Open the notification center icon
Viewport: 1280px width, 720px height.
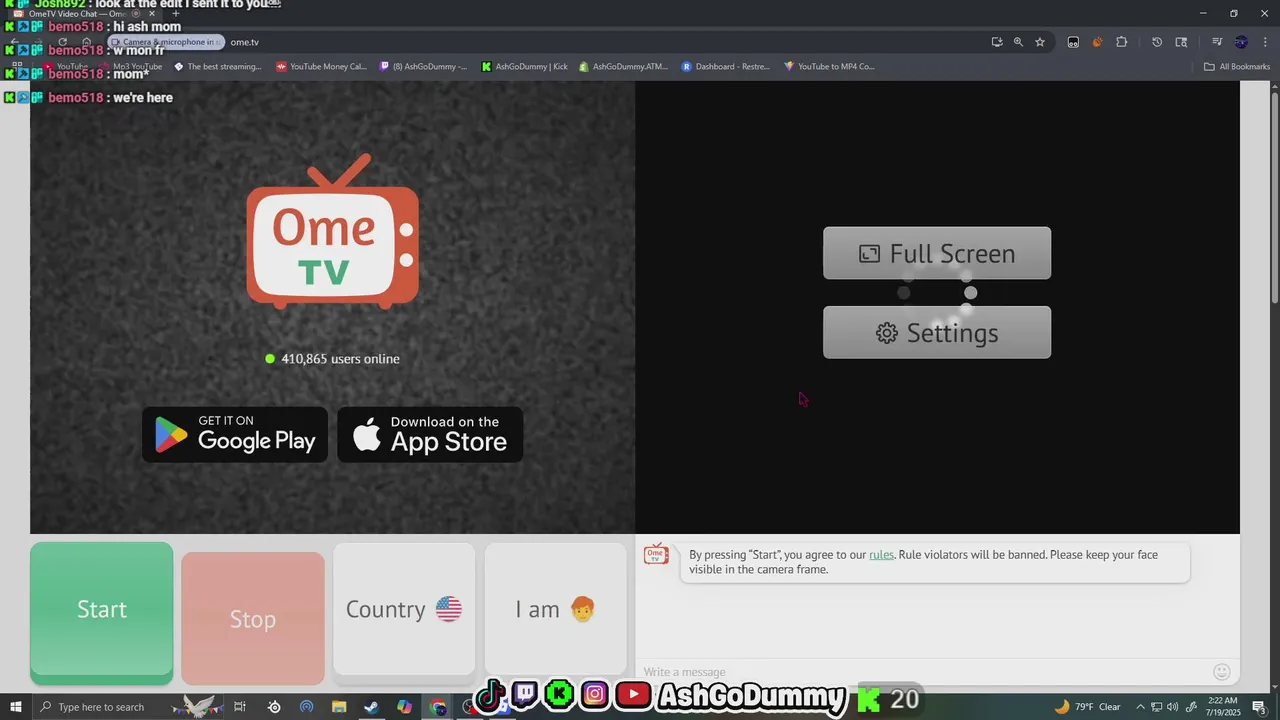tap(1258, 707)
